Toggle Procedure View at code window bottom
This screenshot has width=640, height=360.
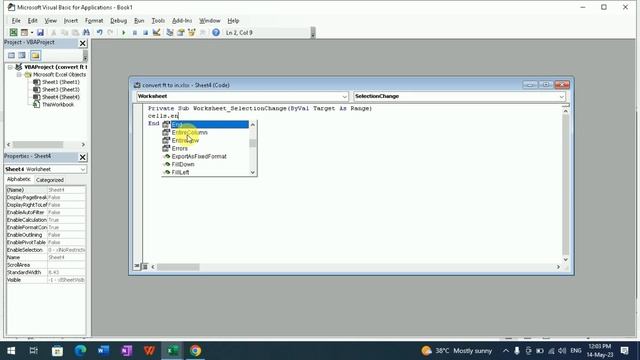[x=137, y=267]
